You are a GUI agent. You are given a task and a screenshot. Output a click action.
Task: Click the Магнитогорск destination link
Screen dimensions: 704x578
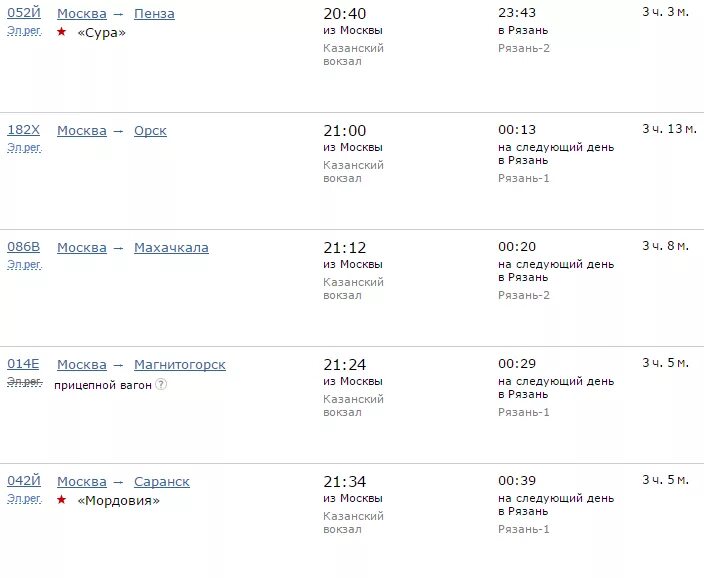click(180, 365)
